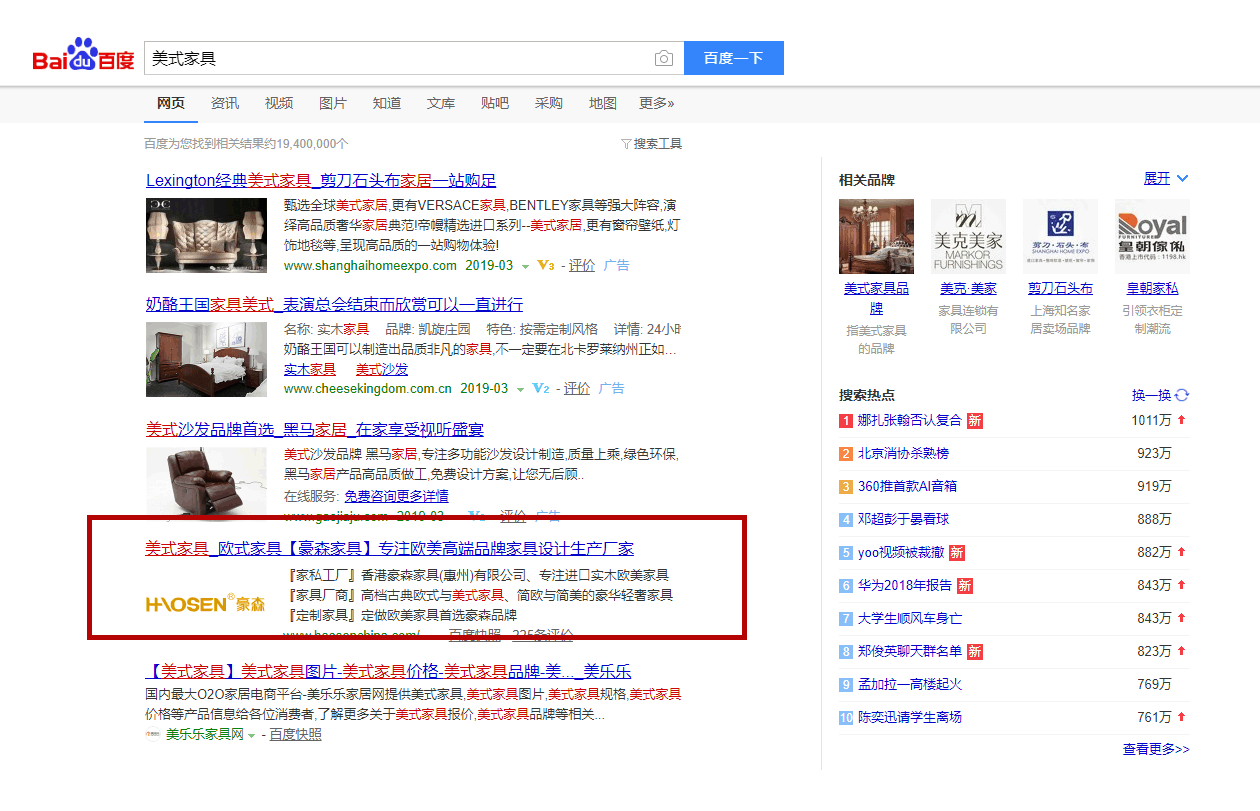Click the 搜索工具 filter icon

pyautogui.click(x=626, y=144)
